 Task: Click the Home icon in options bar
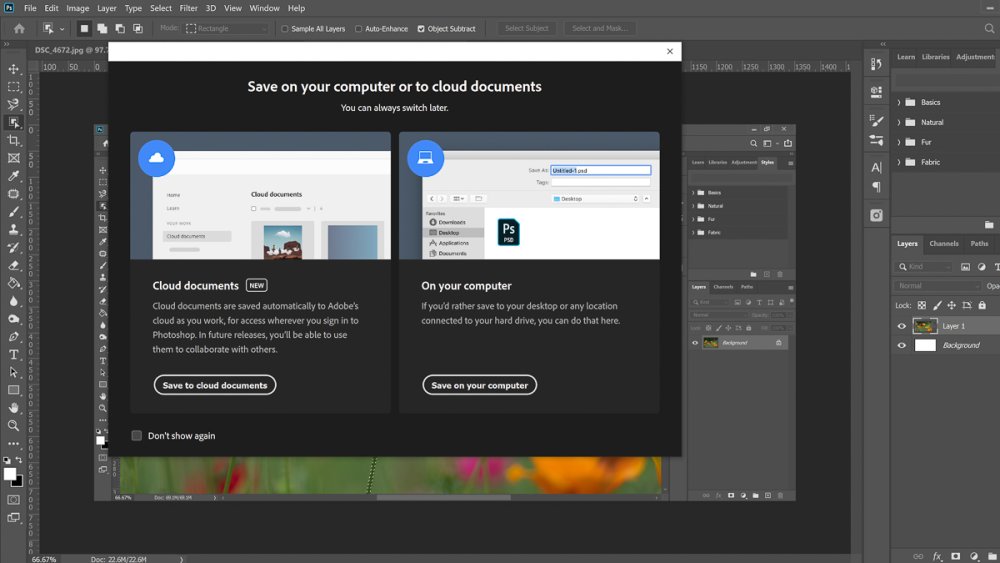tap(19, 28)
